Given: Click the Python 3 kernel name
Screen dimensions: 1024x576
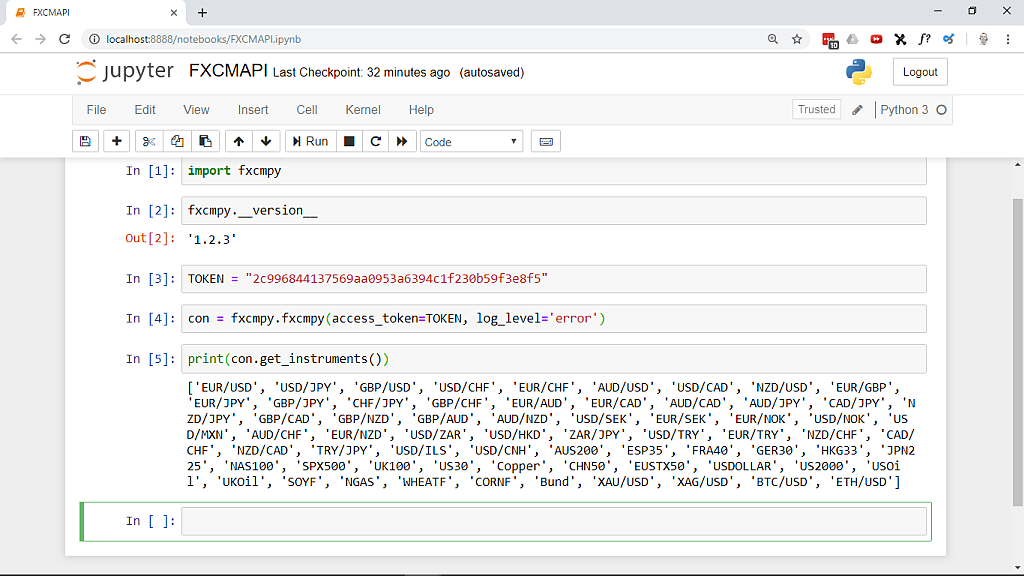Looking at the screenshot, I should tap(904, 110).
